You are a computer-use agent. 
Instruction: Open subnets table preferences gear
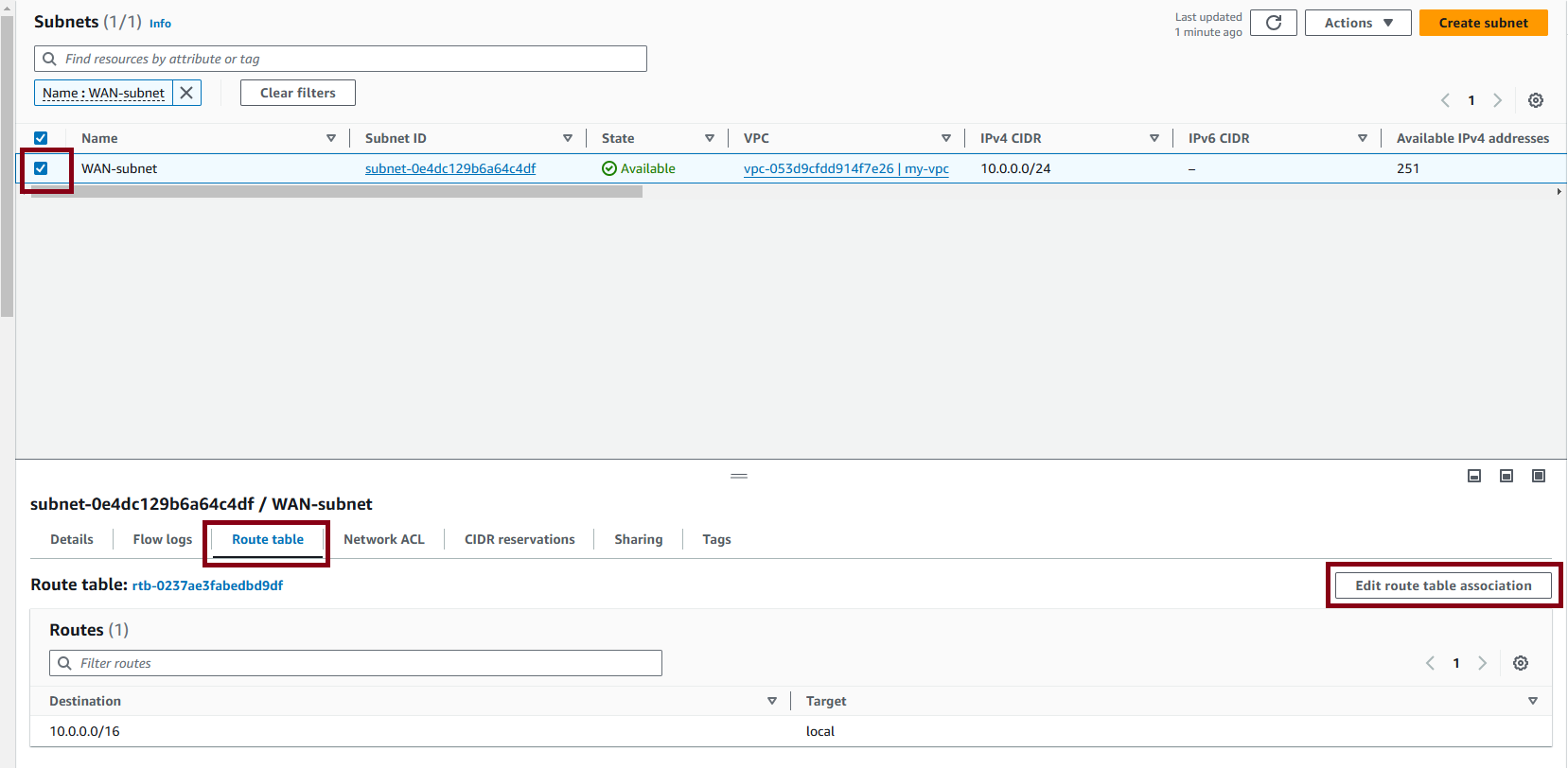[1536, 100]
